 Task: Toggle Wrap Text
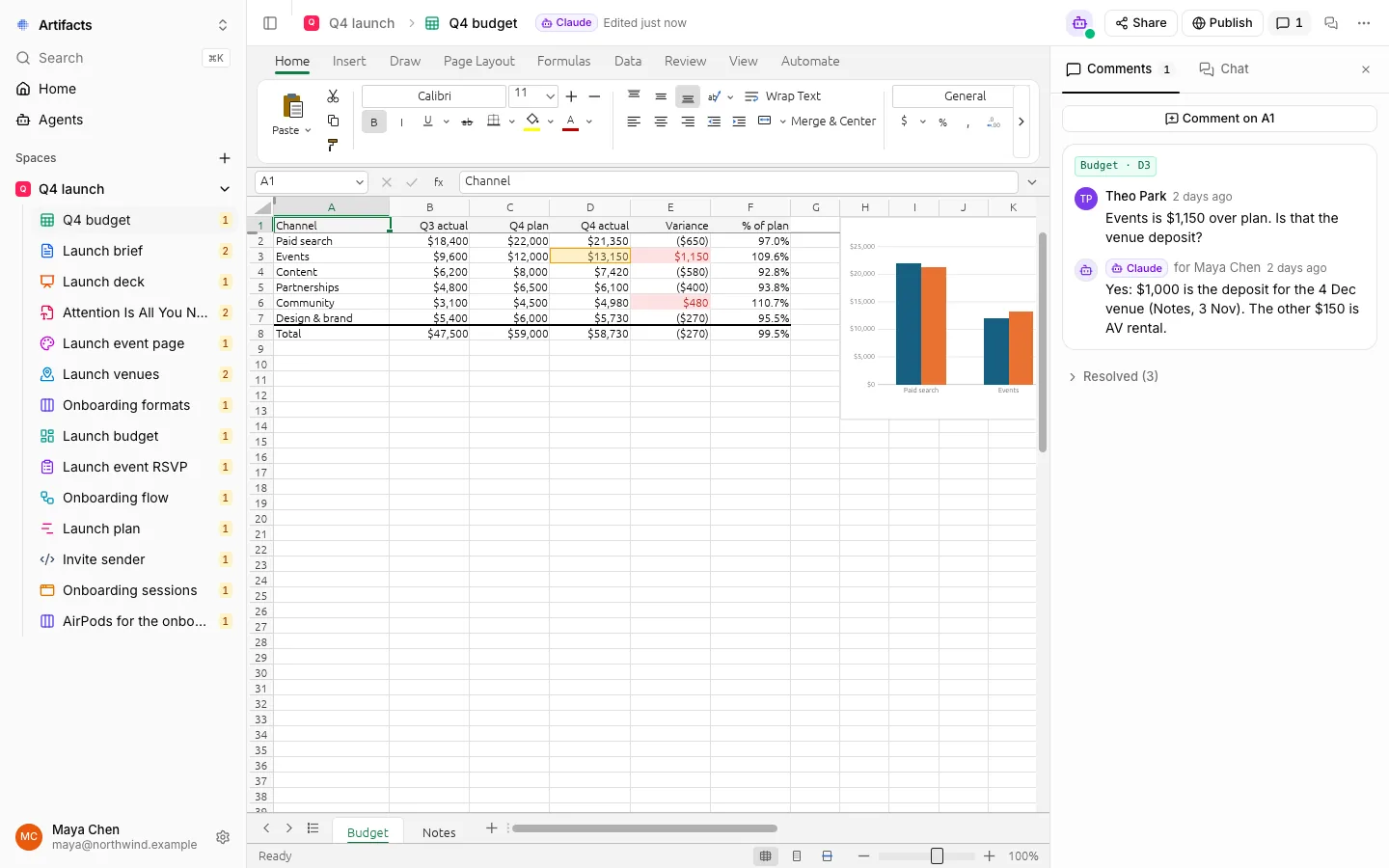[x=782, y=96]
